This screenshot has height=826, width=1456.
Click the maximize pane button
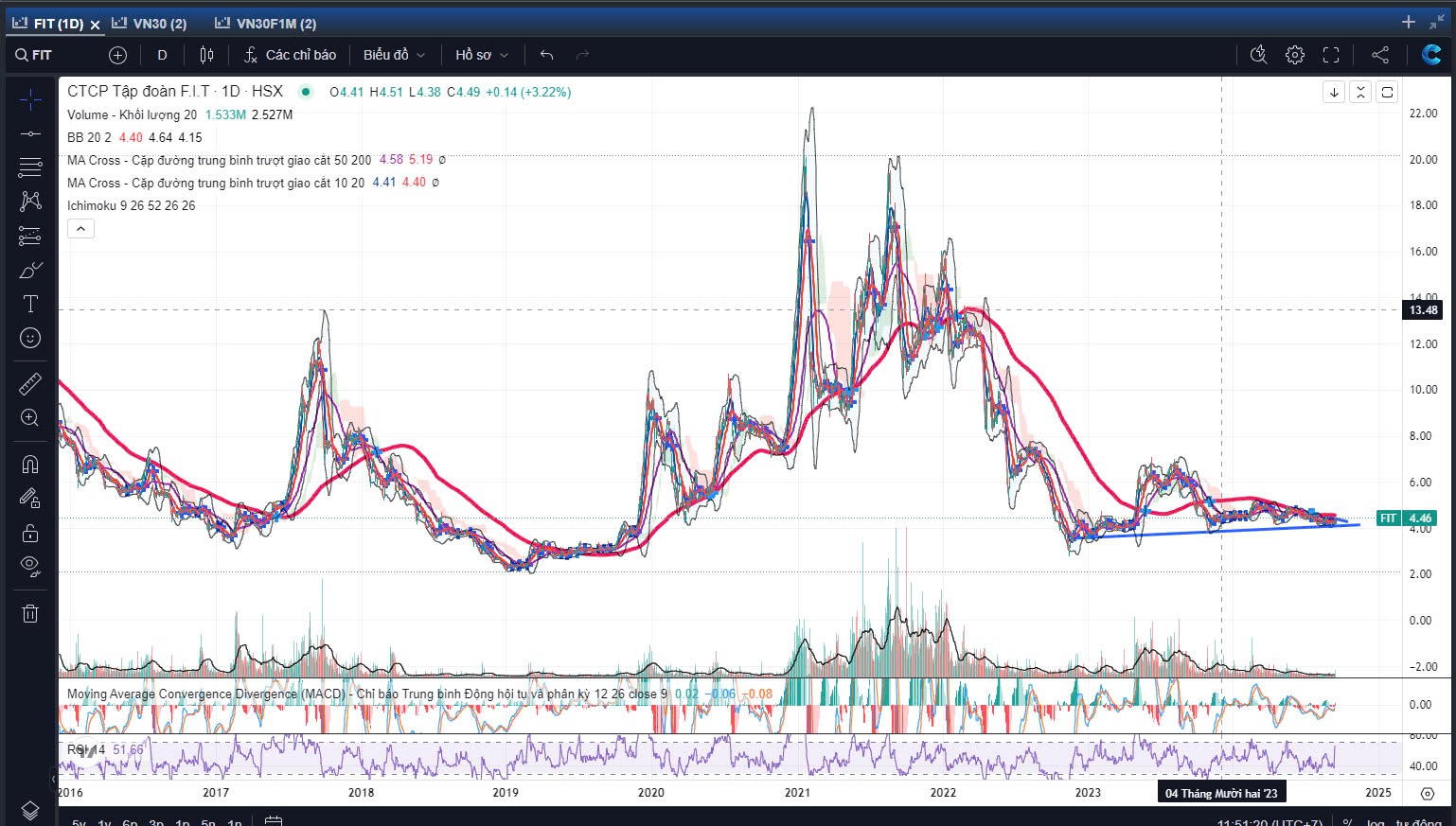click(x=1387, y=92)
